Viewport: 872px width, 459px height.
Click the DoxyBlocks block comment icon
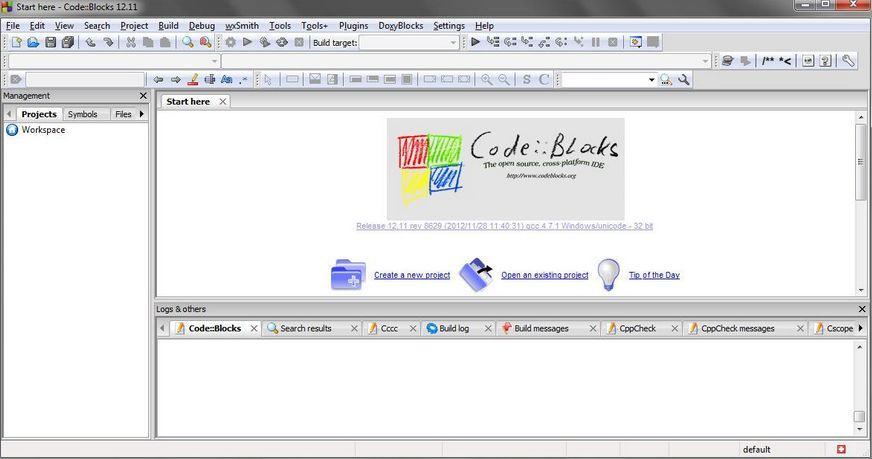768,61
